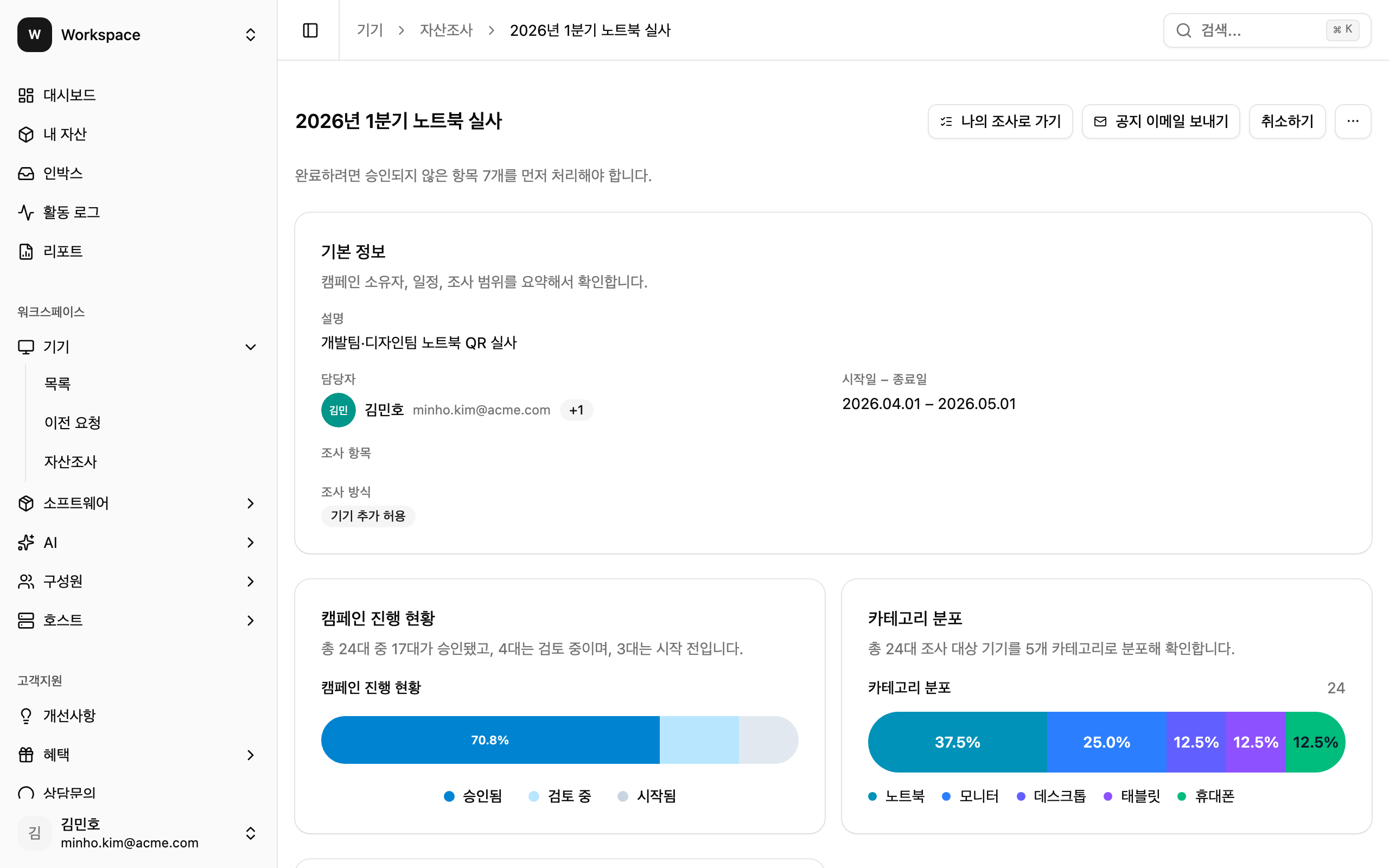Expand the 소프트웨어 sidebar section
This screenshot has width=1389, height=868.
(250, 503)
